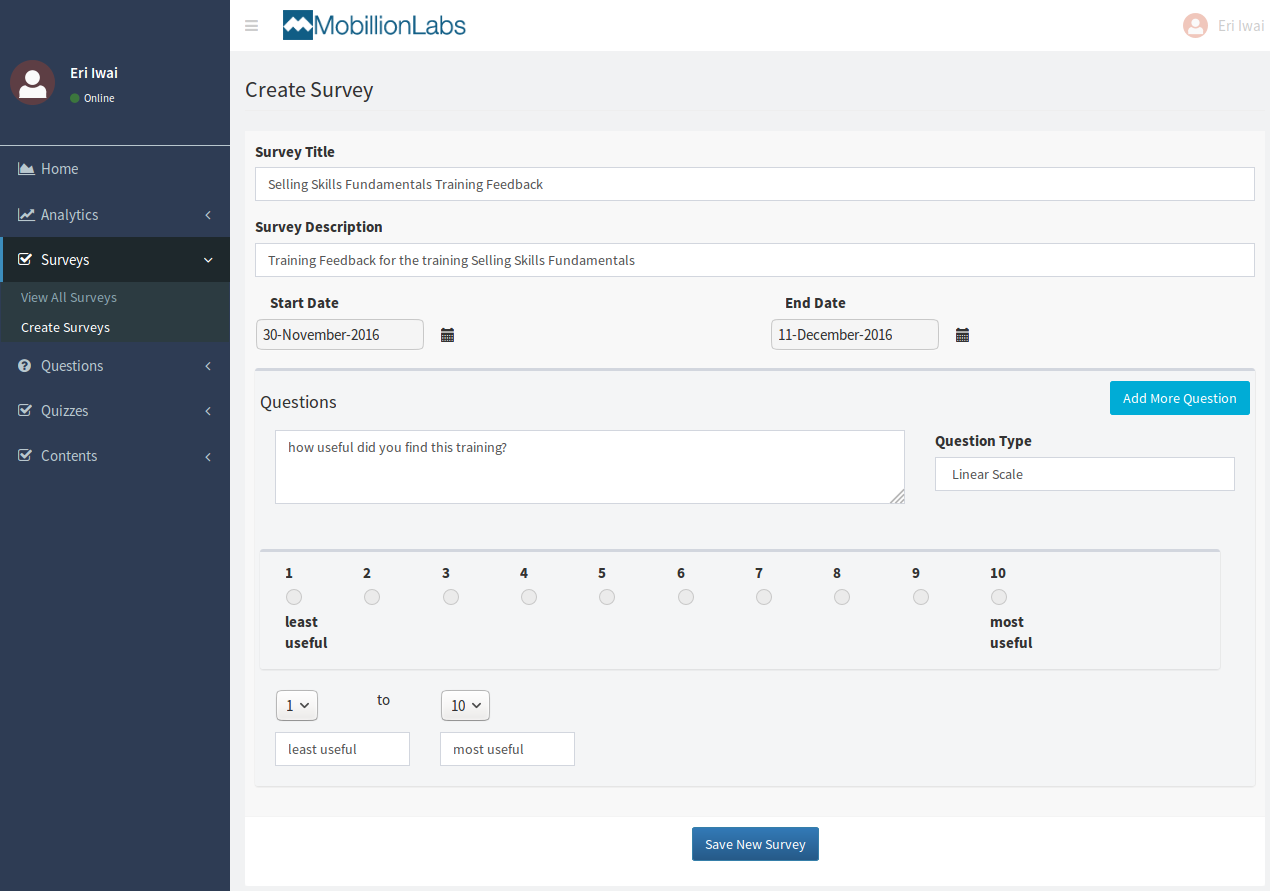This screenshot has width=1270, height=891.
Task: Open View All Surveys submenu item
Action: pyautogui.click(x=69, y=297)
